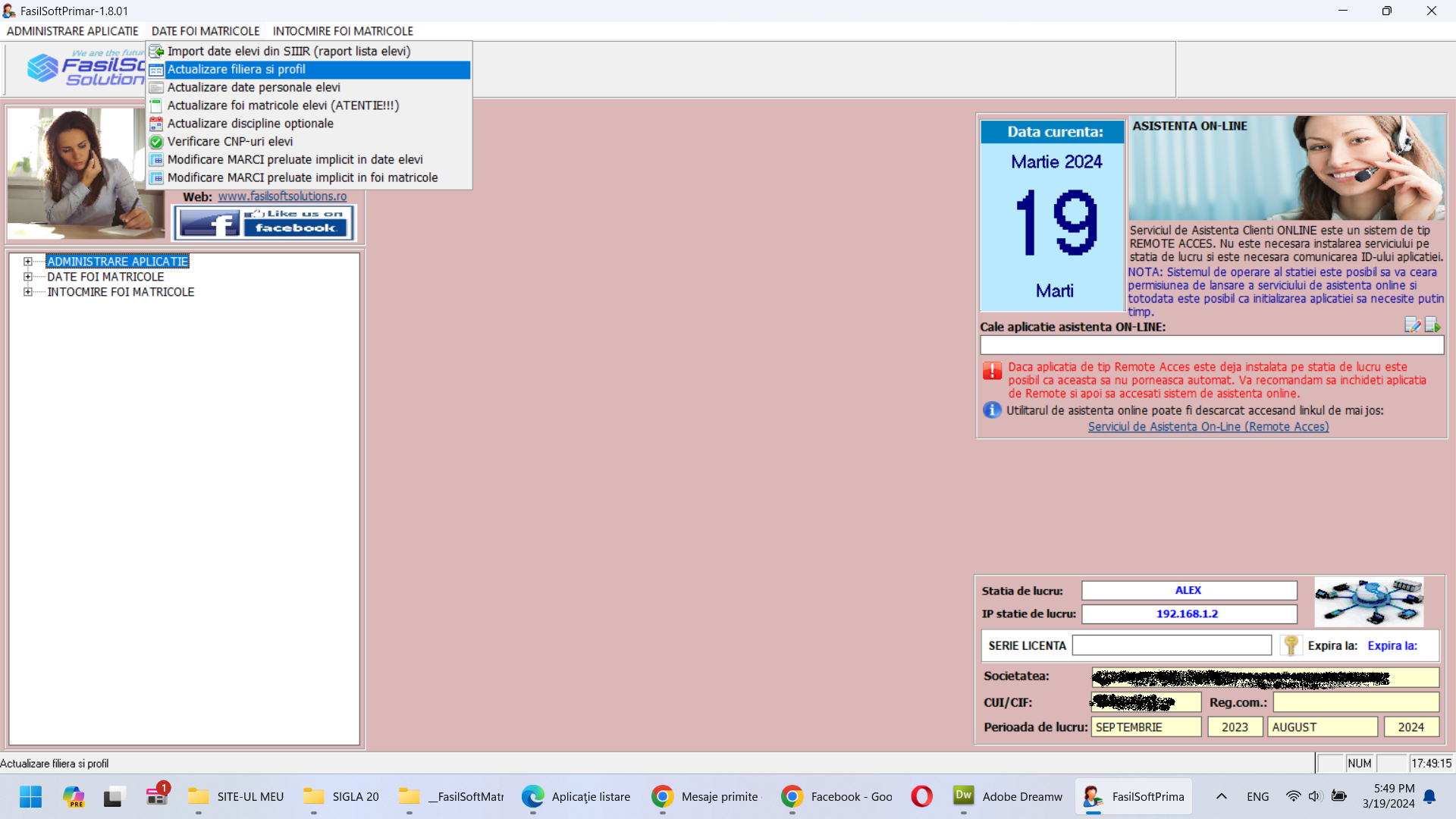This screenshot has width=1456, height=819.
Task: Expand the DATE FOI MATRICOLE tree node
Action: click(28, 277)
